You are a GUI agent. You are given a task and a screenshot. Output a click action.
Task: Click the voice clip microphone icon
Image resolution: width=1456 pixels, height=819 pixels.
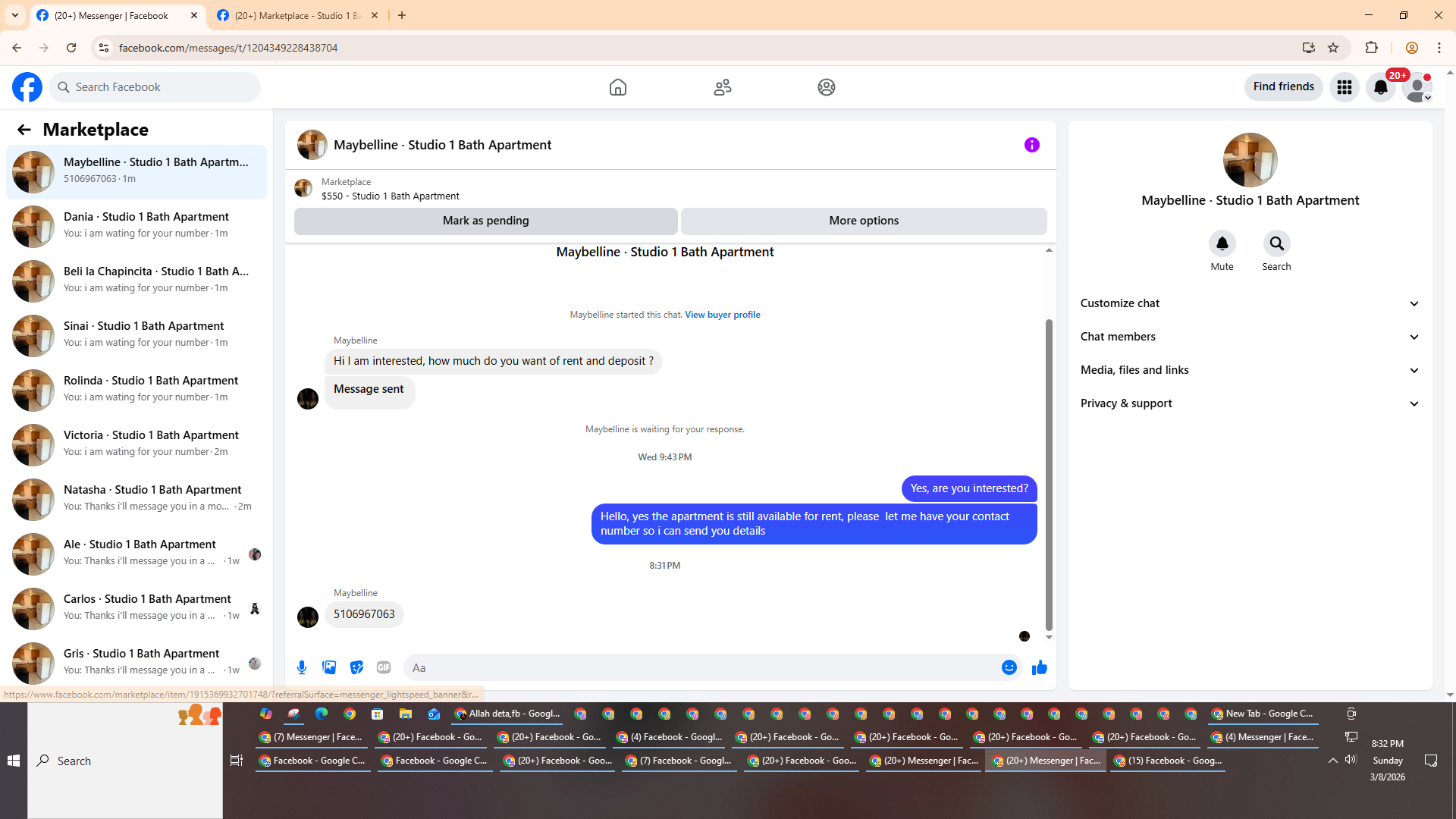point(302,667)
